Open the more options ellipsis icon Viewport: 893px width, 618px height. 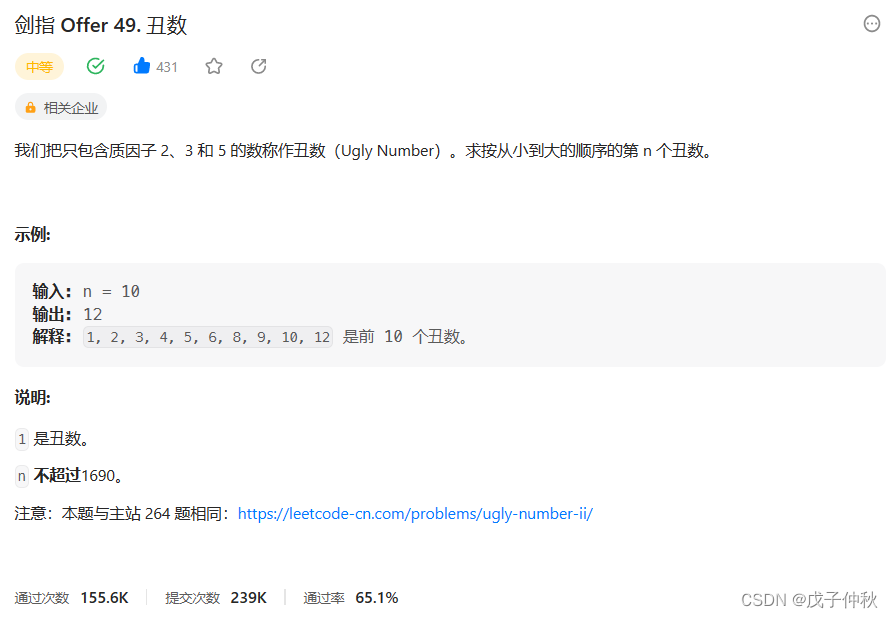tap(871, 24)
